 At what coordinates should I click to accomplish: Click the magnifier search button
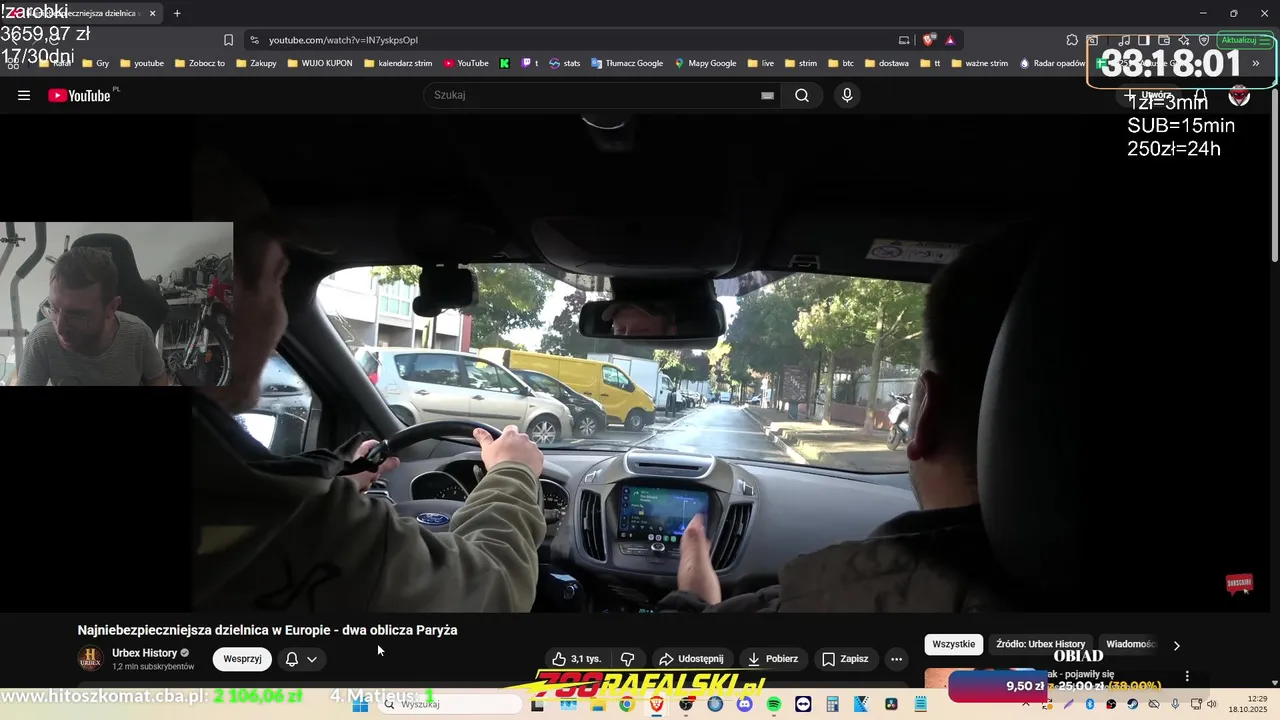[x=802, y=95]
